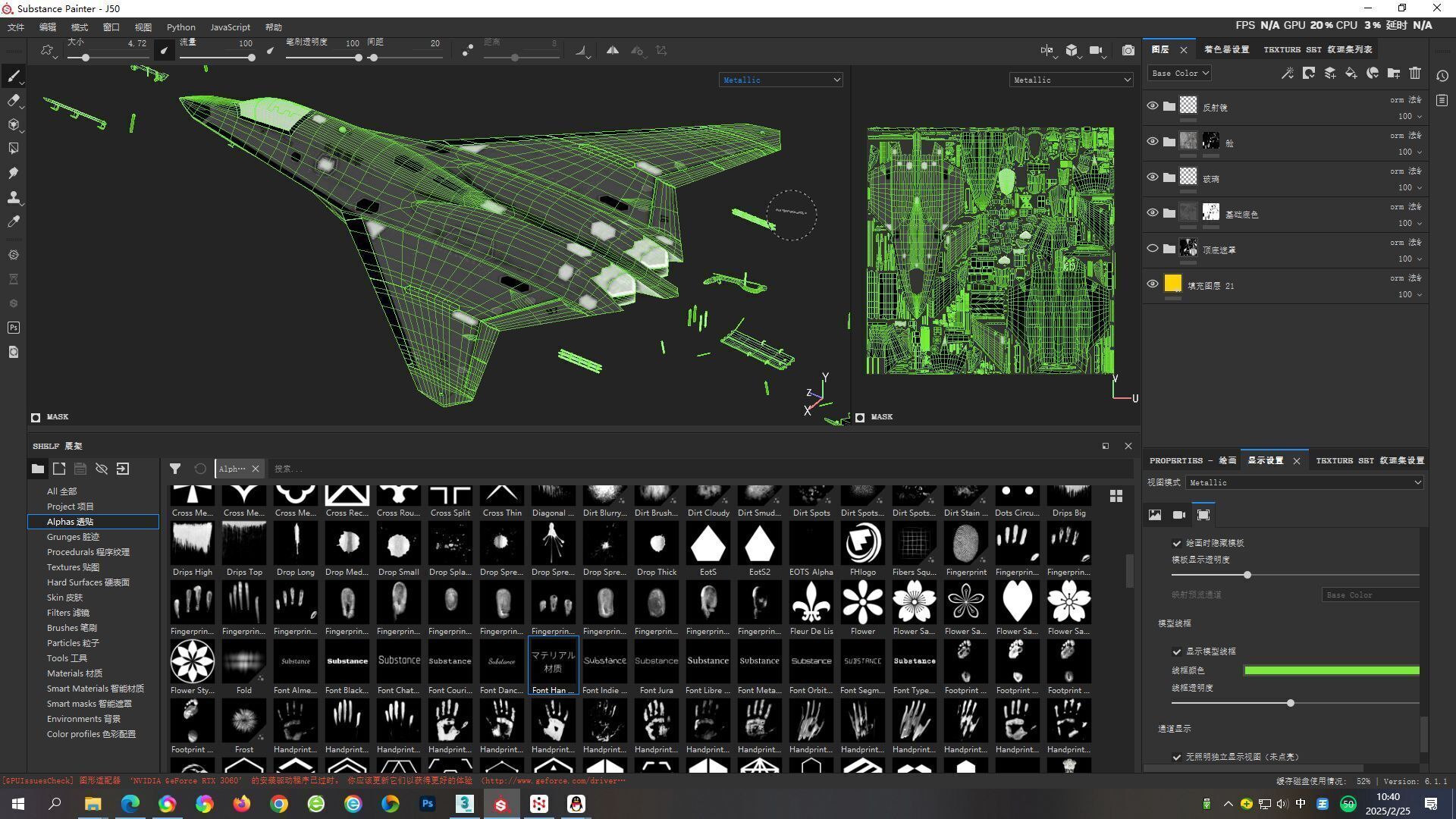This screenshot has height=819, width=1456.
Task: Click the green 线框颜色 color swatch
Action: [x=1332, y=670]
